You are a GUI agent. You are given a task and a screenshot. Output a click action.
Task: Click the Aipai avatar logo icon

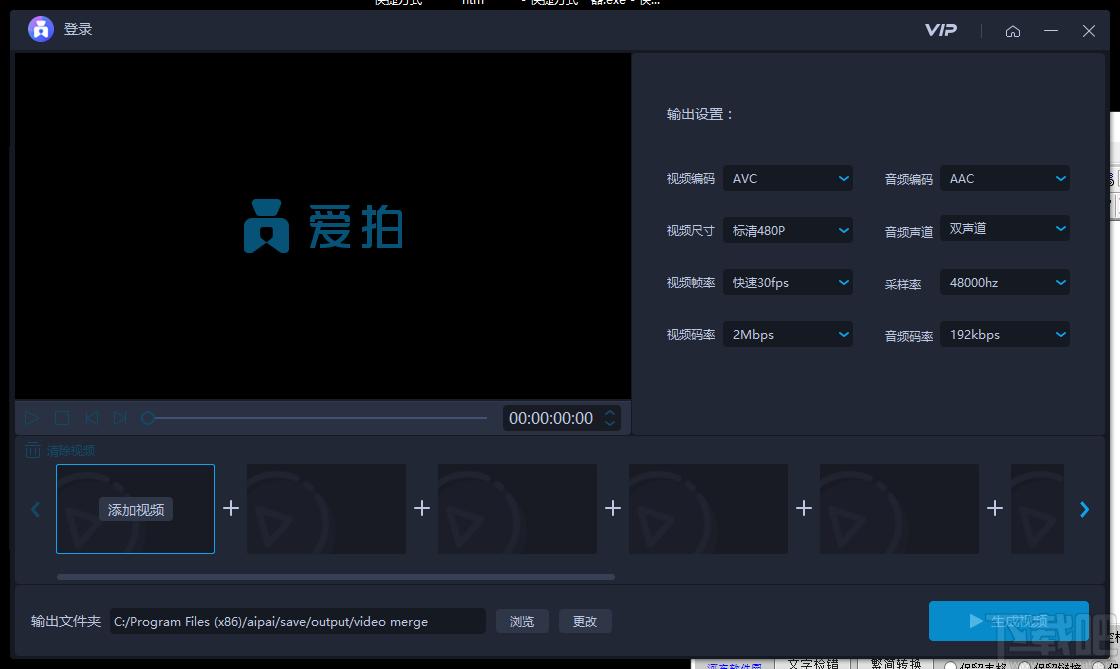coord(41,29)
